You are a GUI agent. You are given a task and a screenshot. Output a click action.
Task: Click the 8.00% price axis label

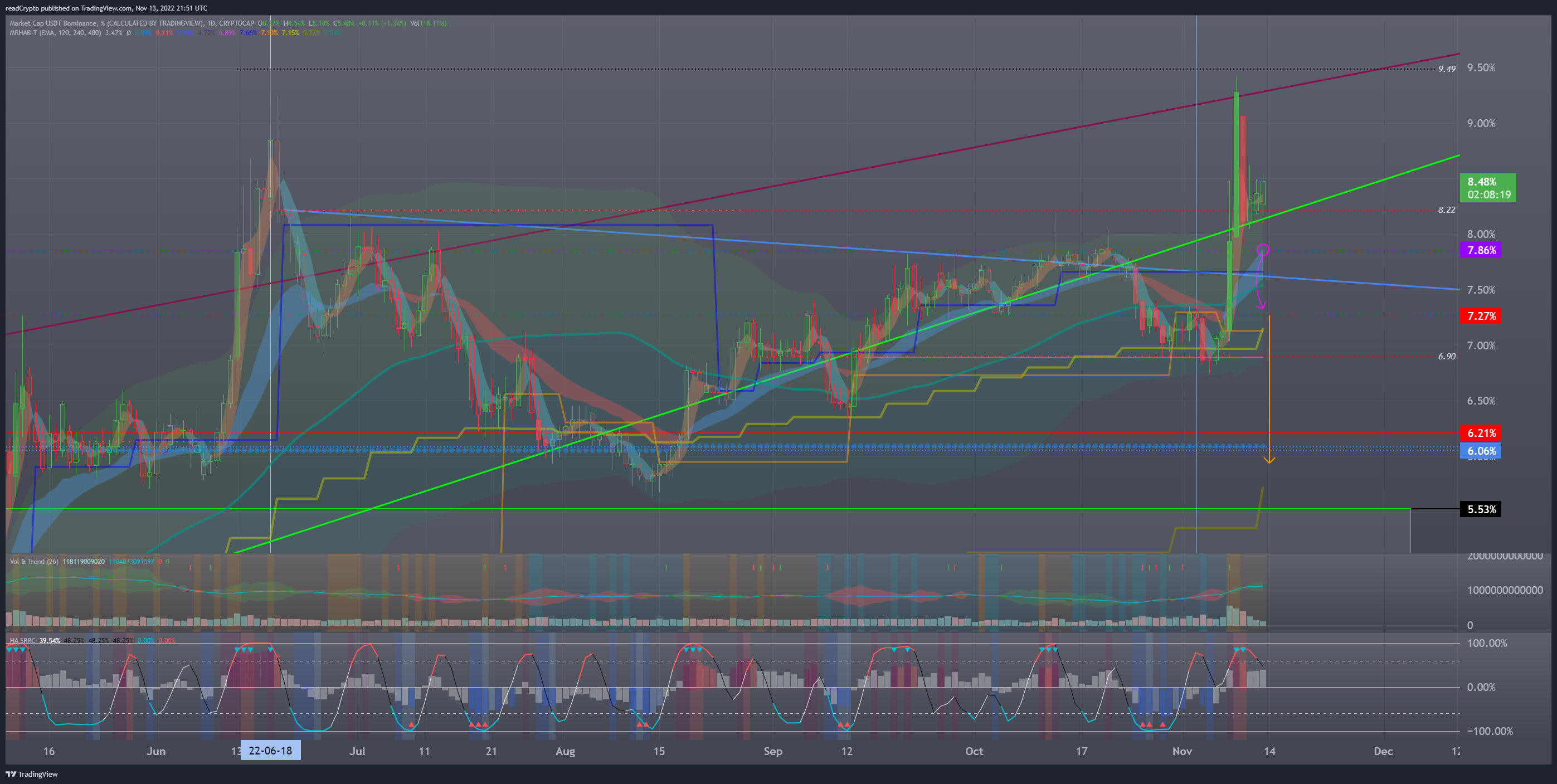(x=1481, y=235)
